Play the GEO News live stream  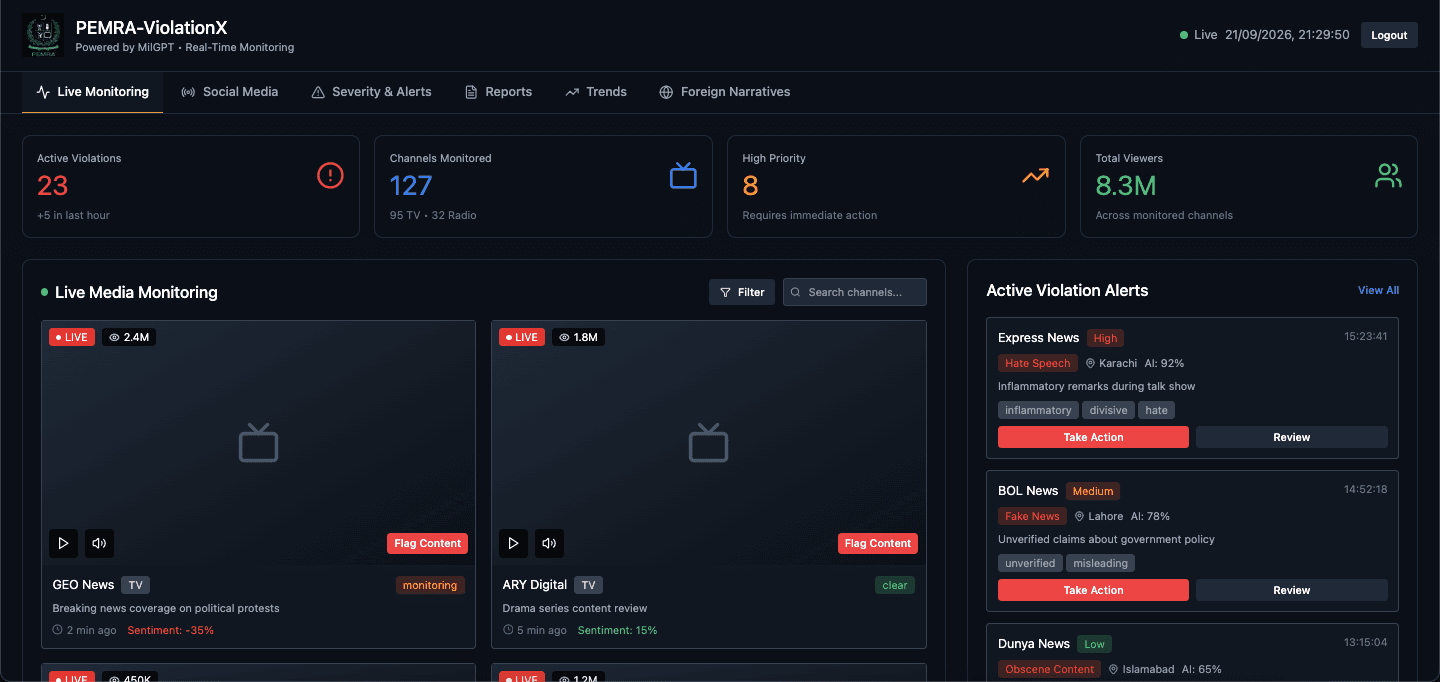[63, 543]
